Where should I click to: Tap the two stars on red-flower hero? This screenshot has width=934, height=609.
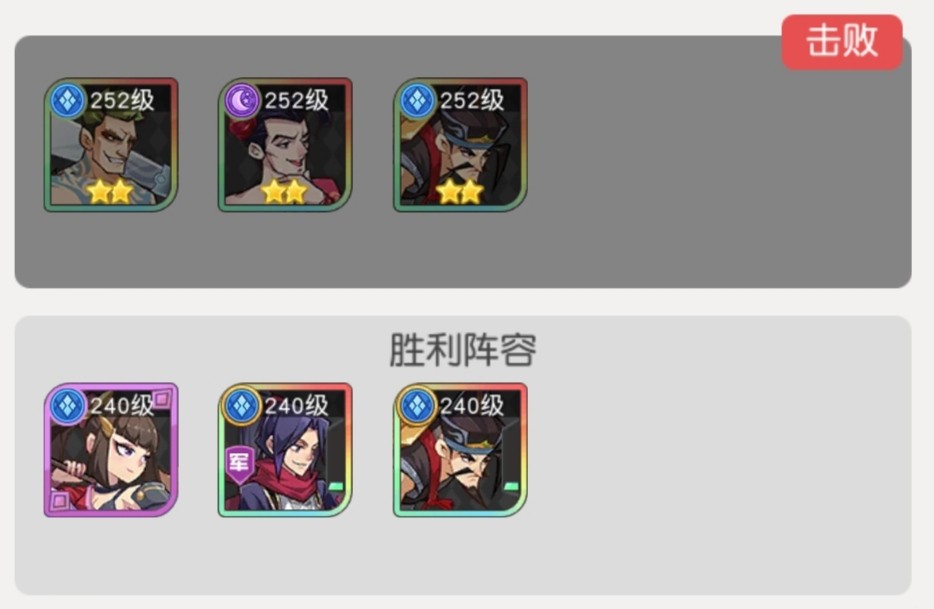click(x=284, y=192)
